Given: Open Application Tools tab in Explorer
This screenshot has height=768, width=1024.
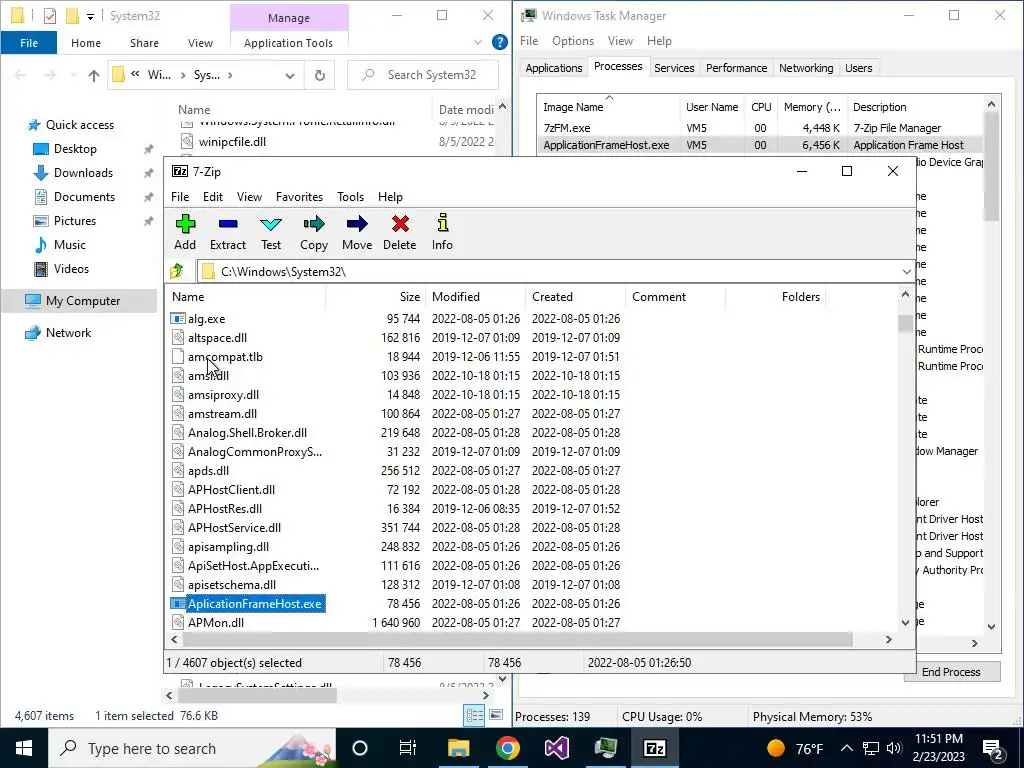Looking at the screenshot, I should (288, 43).
